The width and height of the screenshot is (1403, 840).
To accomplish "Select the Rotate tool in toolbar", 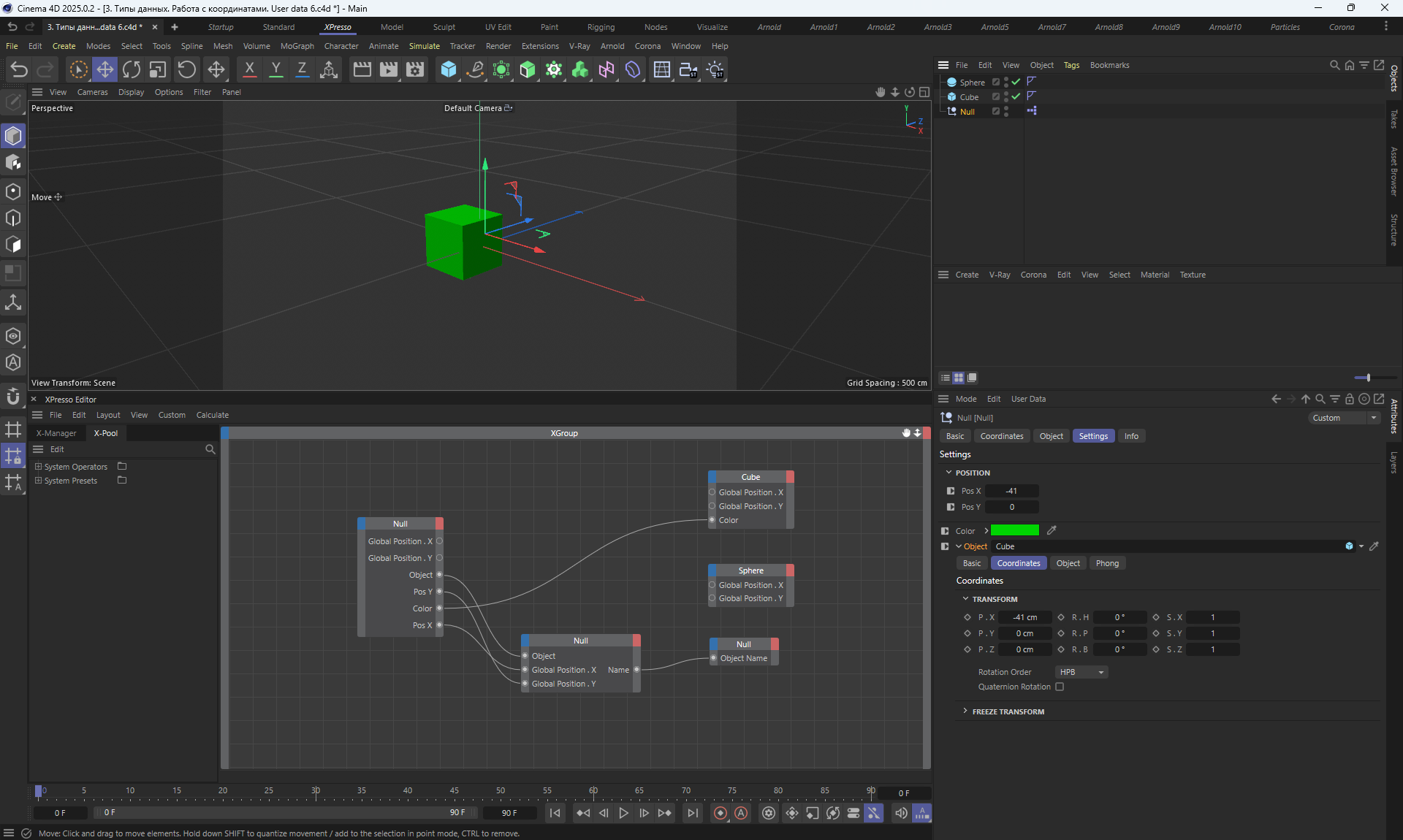I will (x=132, y=69).
